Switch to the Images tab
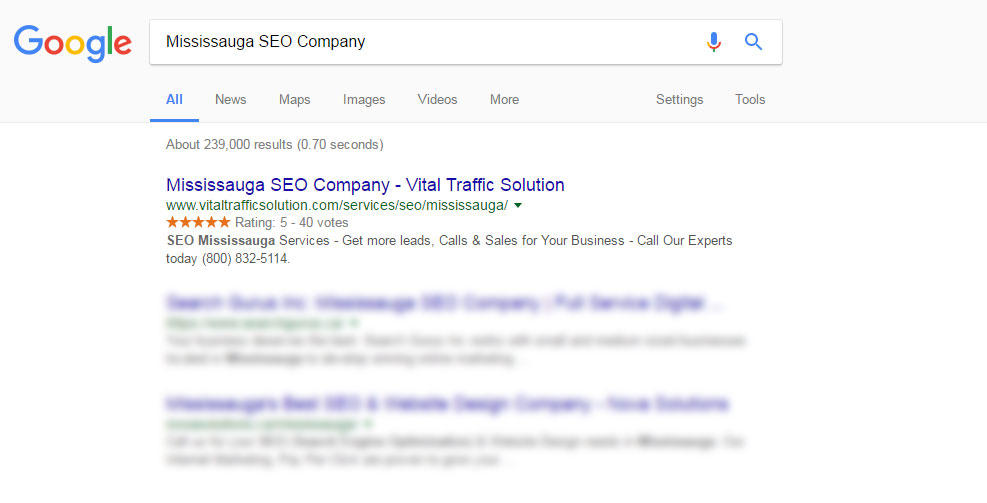 coord(364,99)
